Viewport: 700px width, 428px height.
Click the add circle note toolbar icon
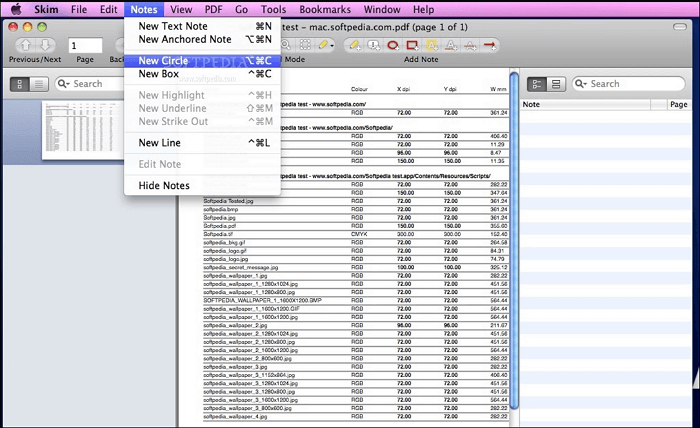click(x=394, y=45)
